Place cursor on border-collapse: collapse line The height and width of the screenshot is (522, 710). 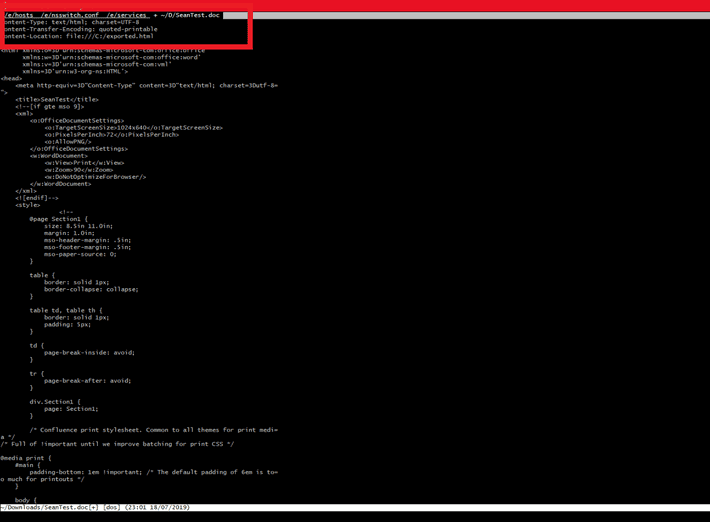pyautogui.click(x=91, y=289)
